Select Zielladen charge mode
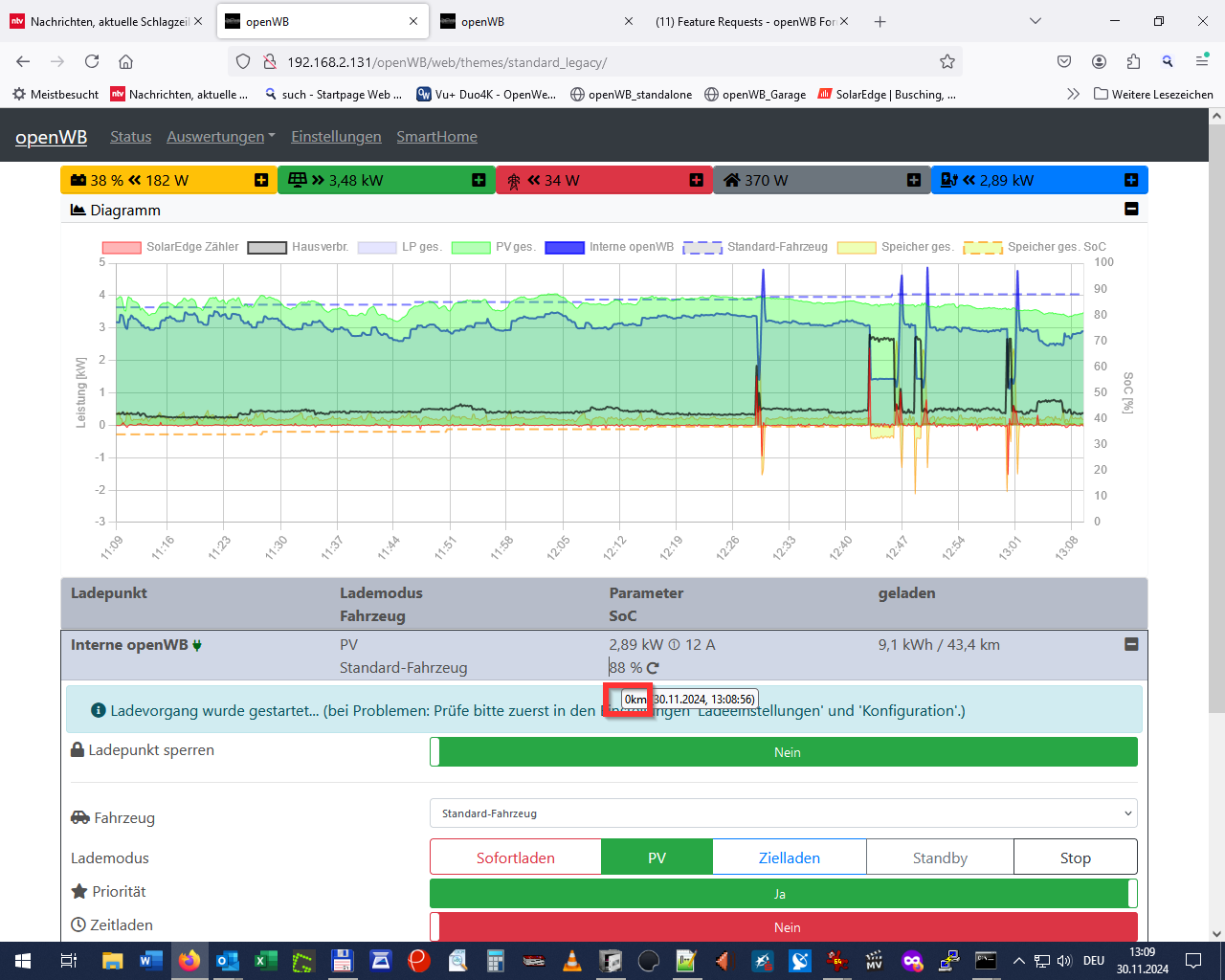Image resolution: width=1225 pixels, height=980 pixels. 790,857
